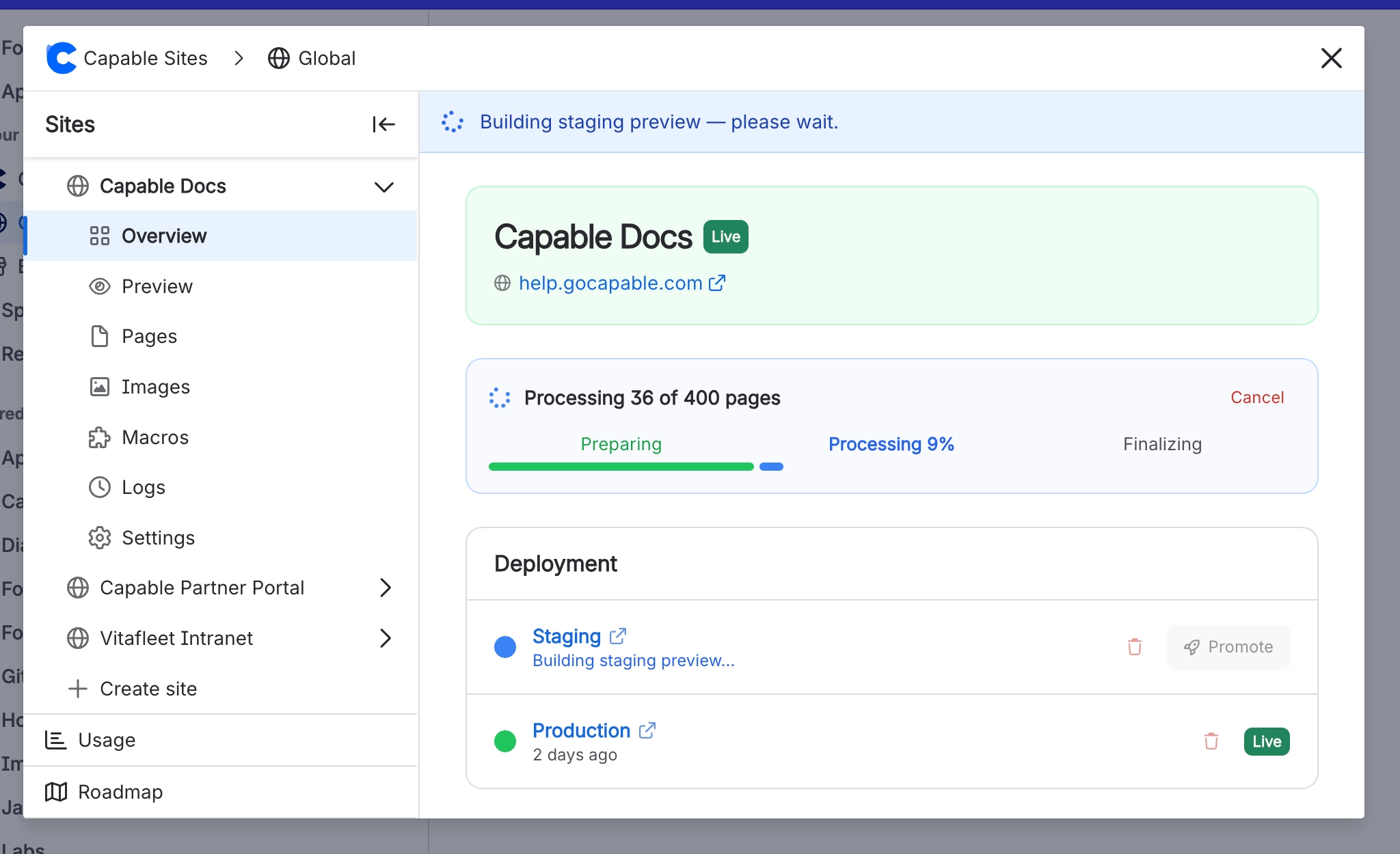Click the plus icon for Create site

click(x=78, y=689)
